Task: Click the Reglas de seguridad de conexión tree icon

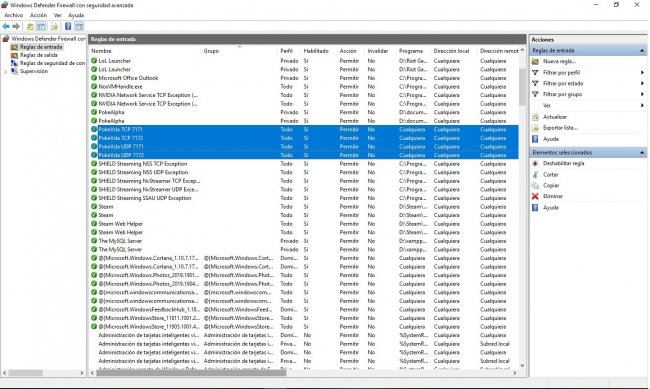Action: 15,63
